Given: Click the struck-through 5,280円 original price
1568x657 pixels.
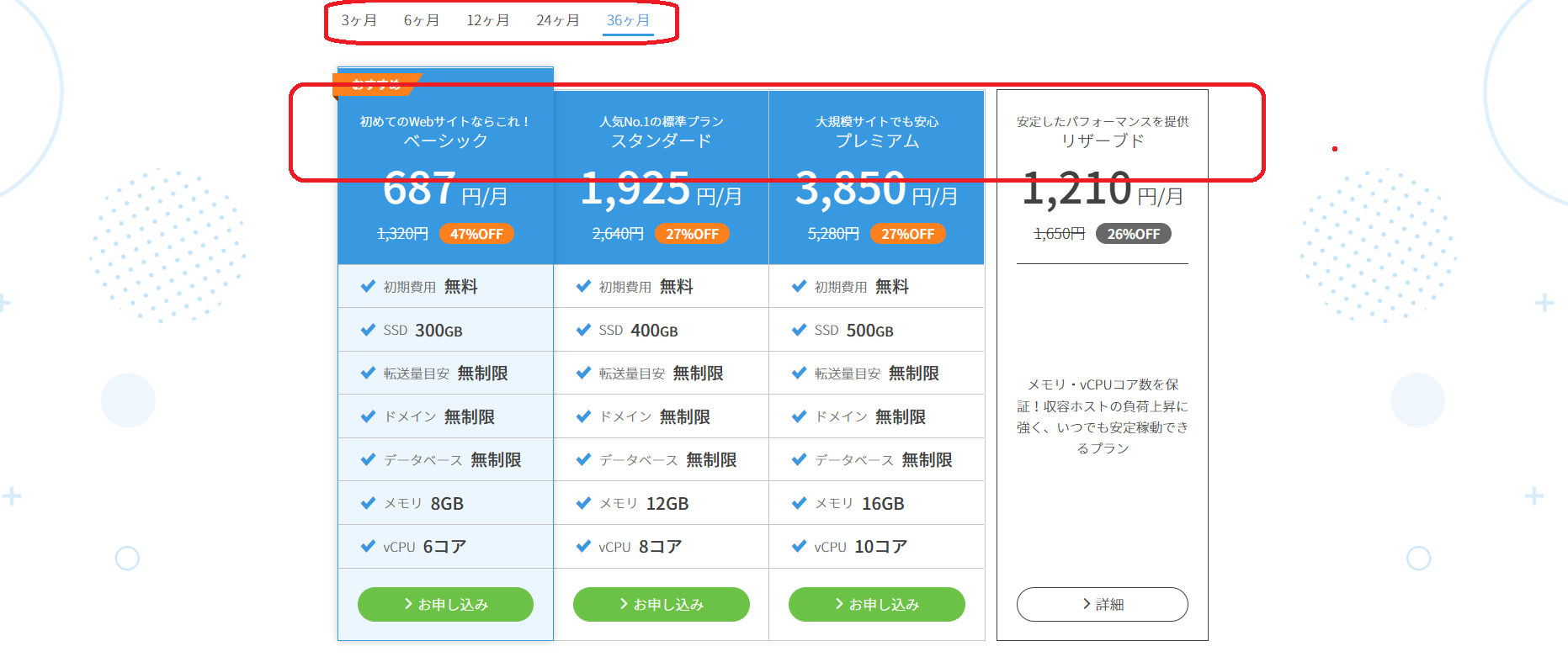Looking at the screenshot, I should [833, 234].
